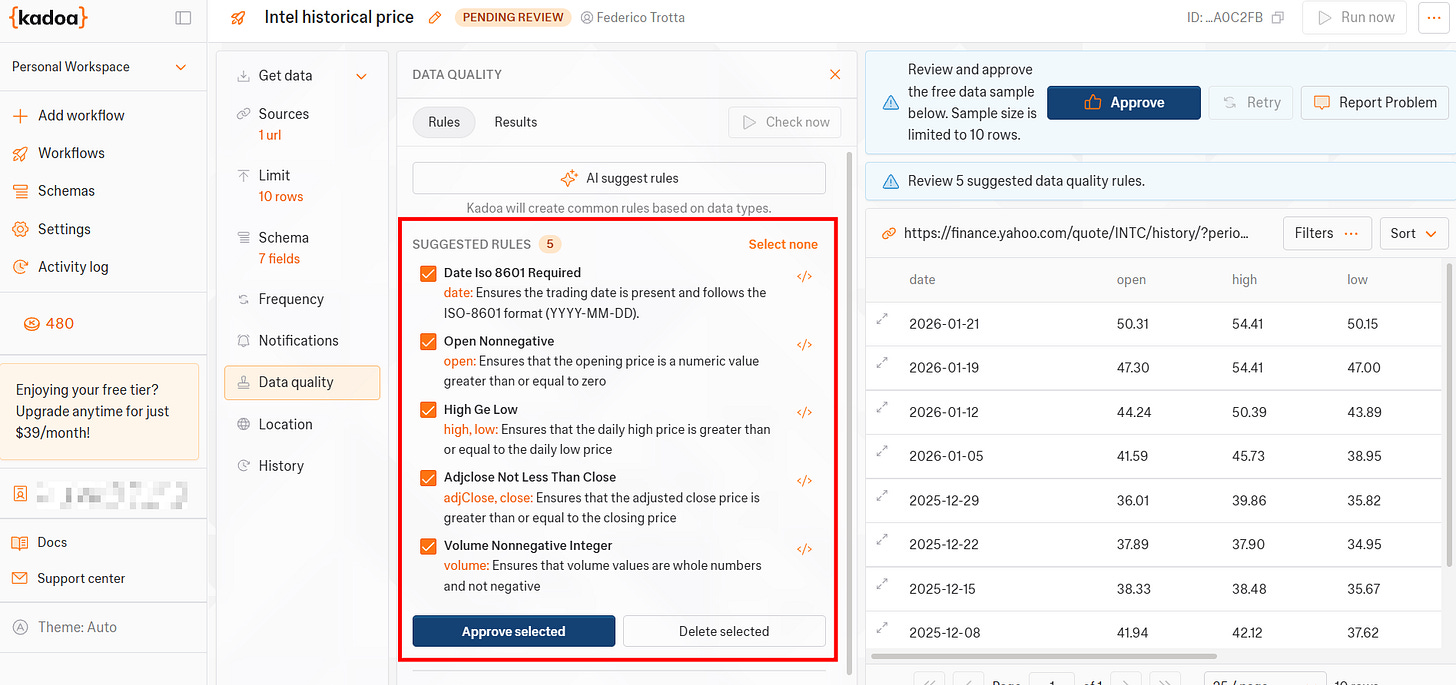Open the Frequency step
This screenshot has width=1456, height=685.
pyautogui.click(x=302, y=299)
